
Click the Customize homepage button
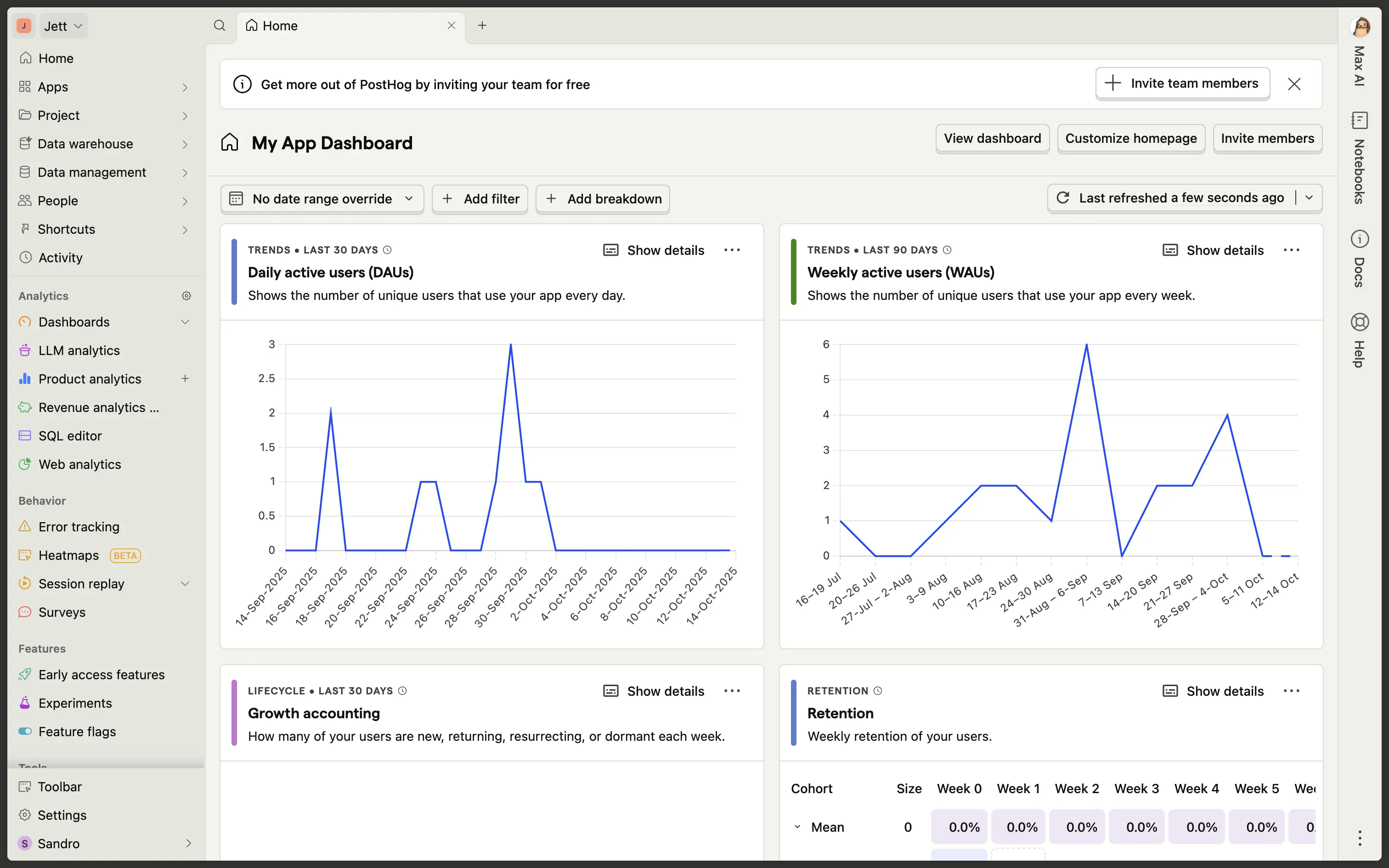click(1131, 138)
